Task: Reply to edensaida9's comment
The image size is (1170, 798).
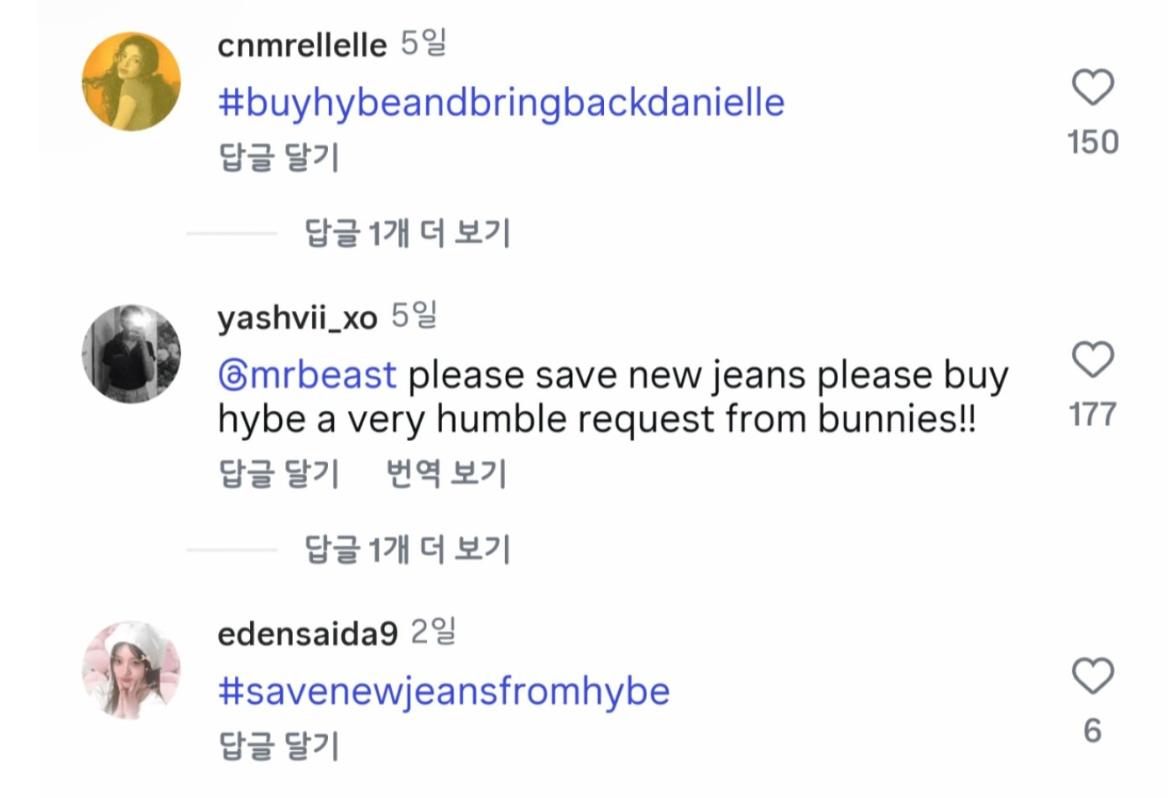Action: 279,745
